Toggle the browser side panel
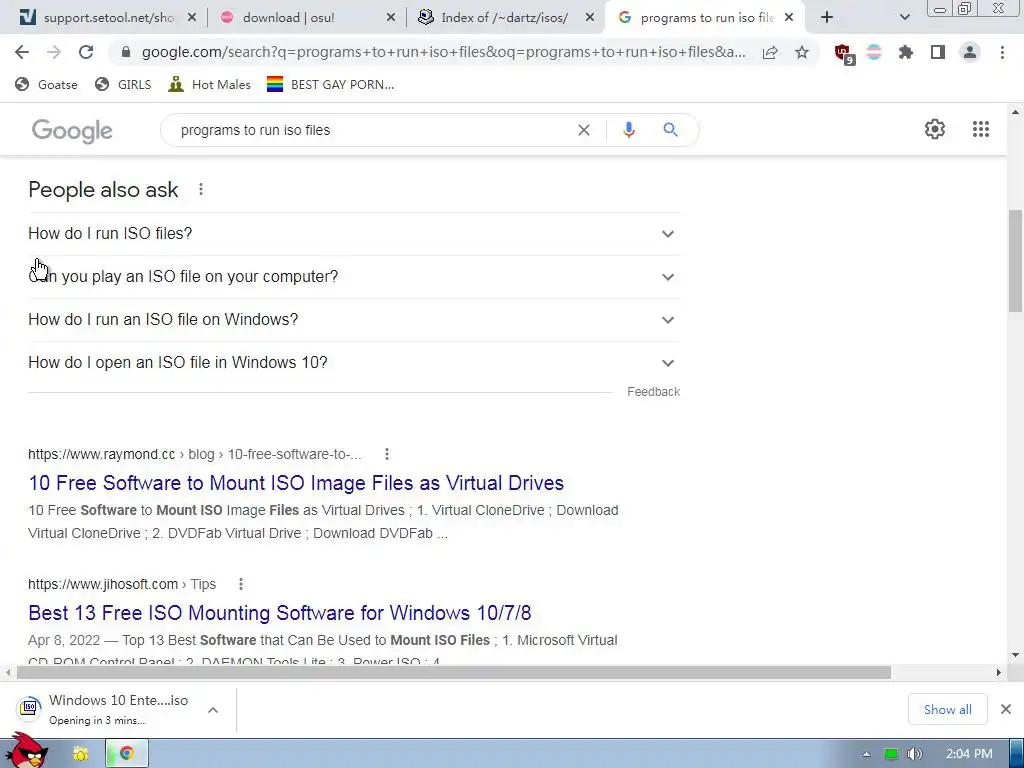Image resolution: width=1024 pixels, height=768 pixels. 938,52
